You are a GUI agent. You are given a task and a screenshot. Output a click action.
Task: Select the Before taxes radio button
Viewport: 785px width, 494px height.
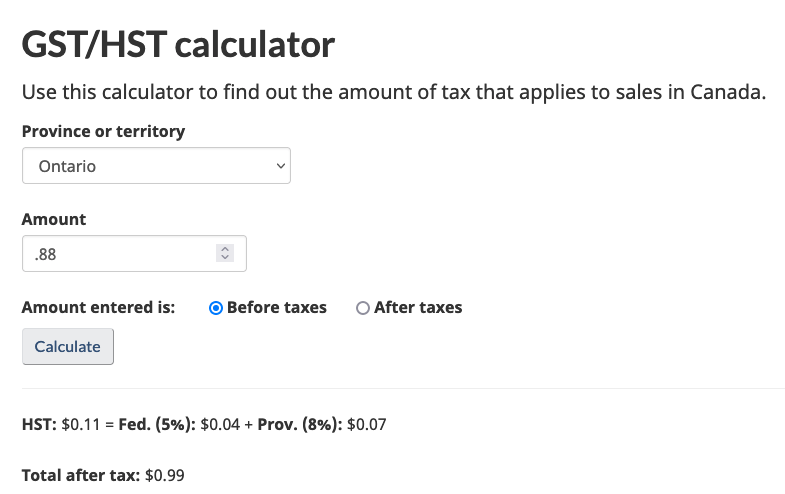pyautogui.click(x=215, y=308)
